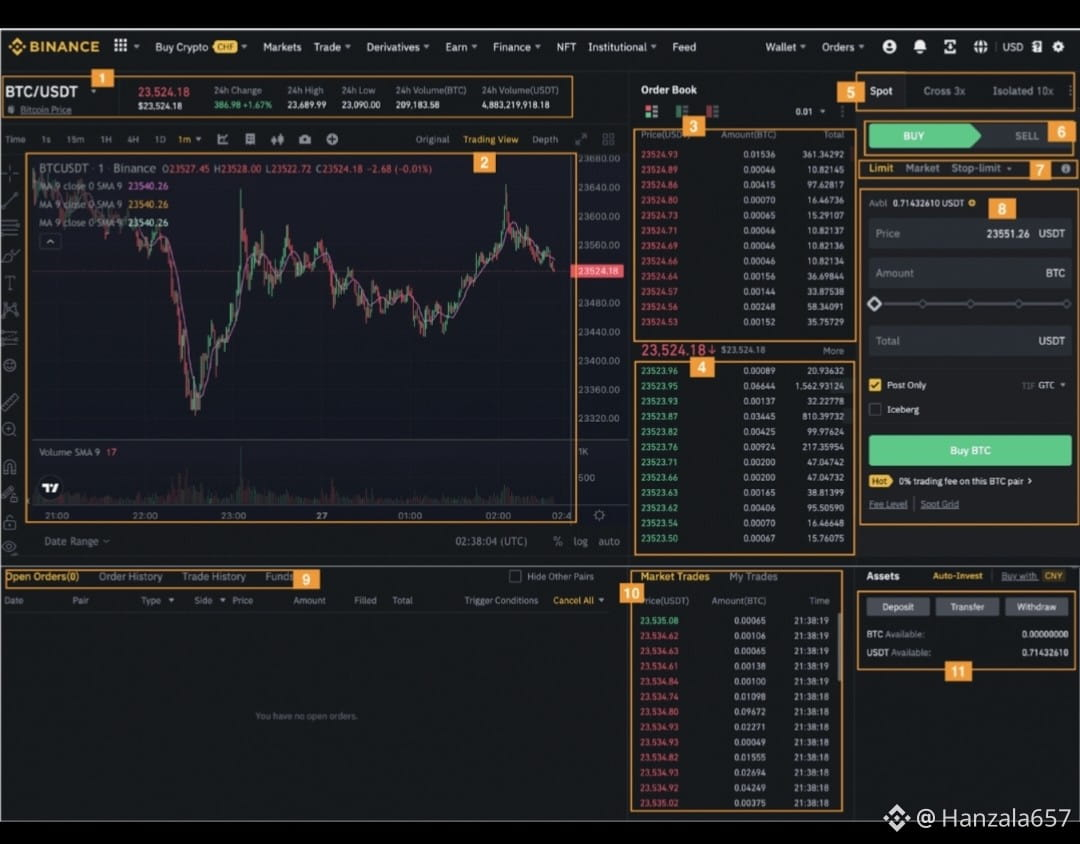
Task: Expand the Wallet menu
Action: (785, 47)
